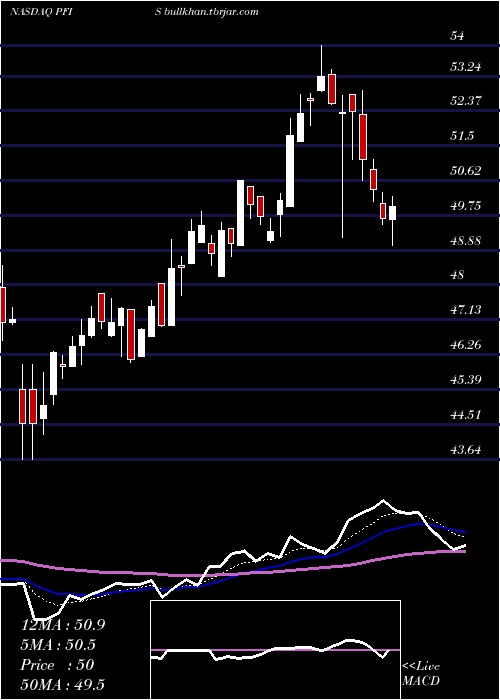Click the 50.62 price axis label

(466, 171)
